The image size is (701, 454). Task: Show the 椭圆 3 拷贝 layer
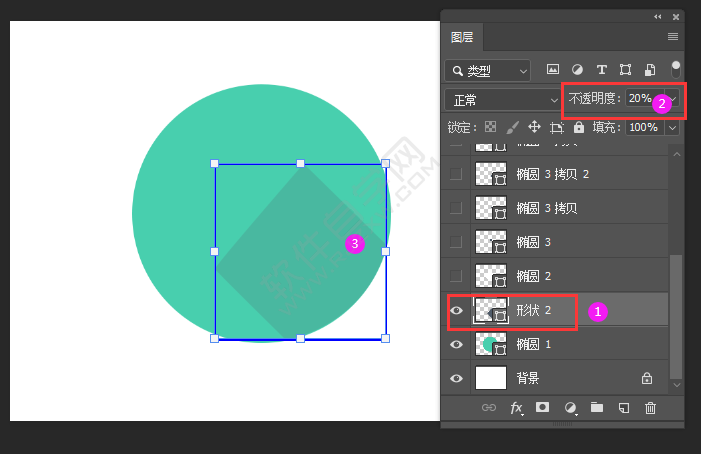(456, 208)
